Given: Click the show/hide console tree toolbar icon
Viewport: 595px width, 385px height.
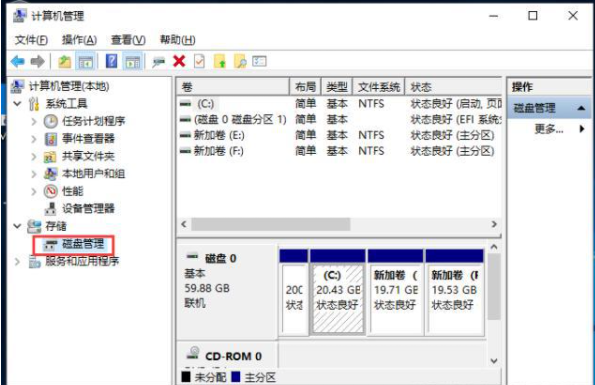Looking at the screenshot, I should click(85, 61).
